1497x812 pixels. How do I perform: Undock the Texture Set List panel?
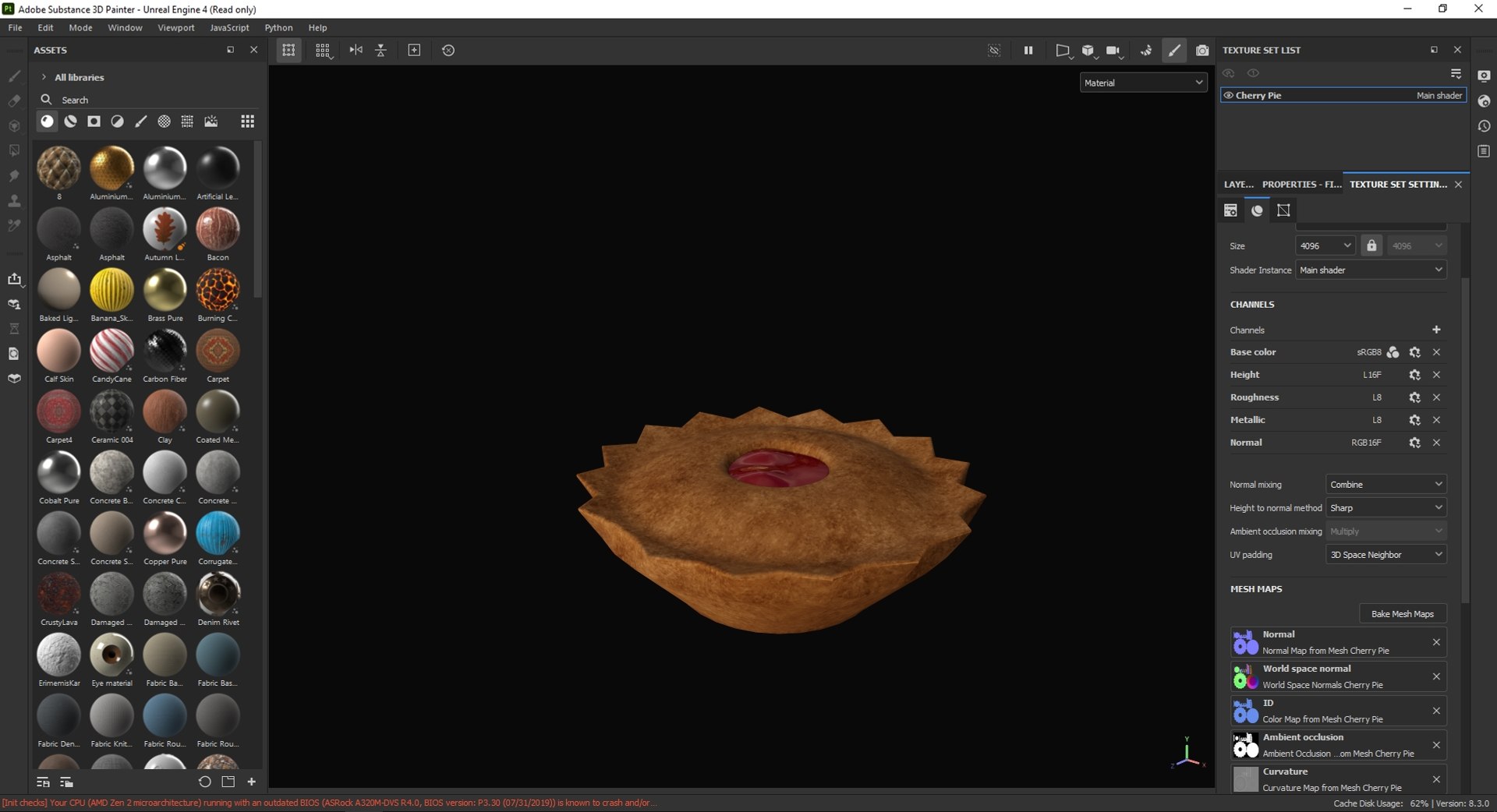[x=1434, y=50]
